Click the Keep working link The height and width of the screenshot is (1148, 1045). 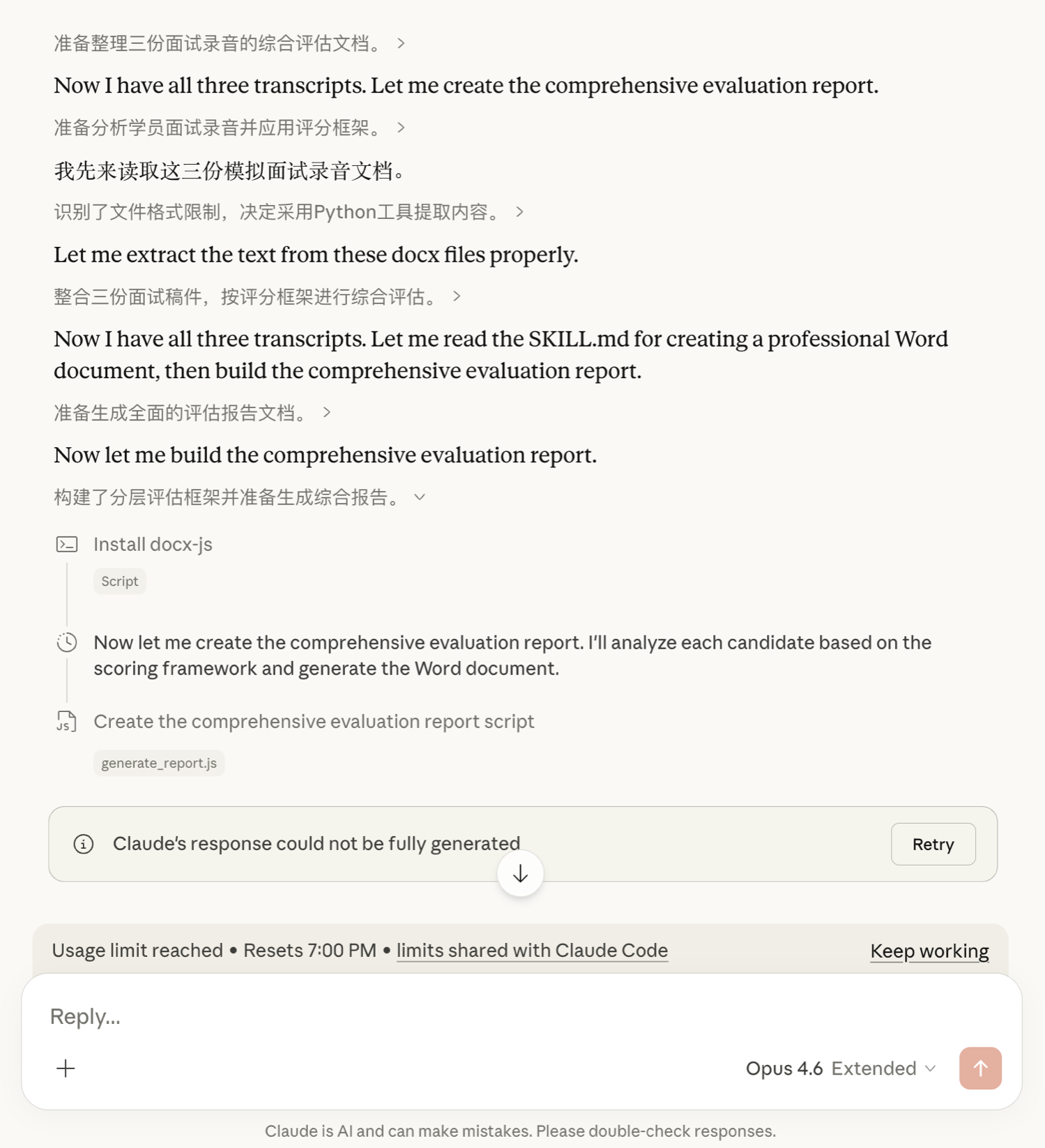(929, 951)
